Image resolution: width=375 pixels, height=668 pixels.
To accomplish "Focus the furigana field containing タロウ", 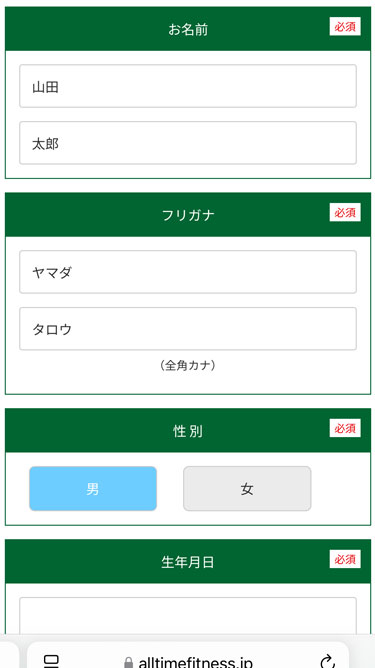I will [188, 329].
